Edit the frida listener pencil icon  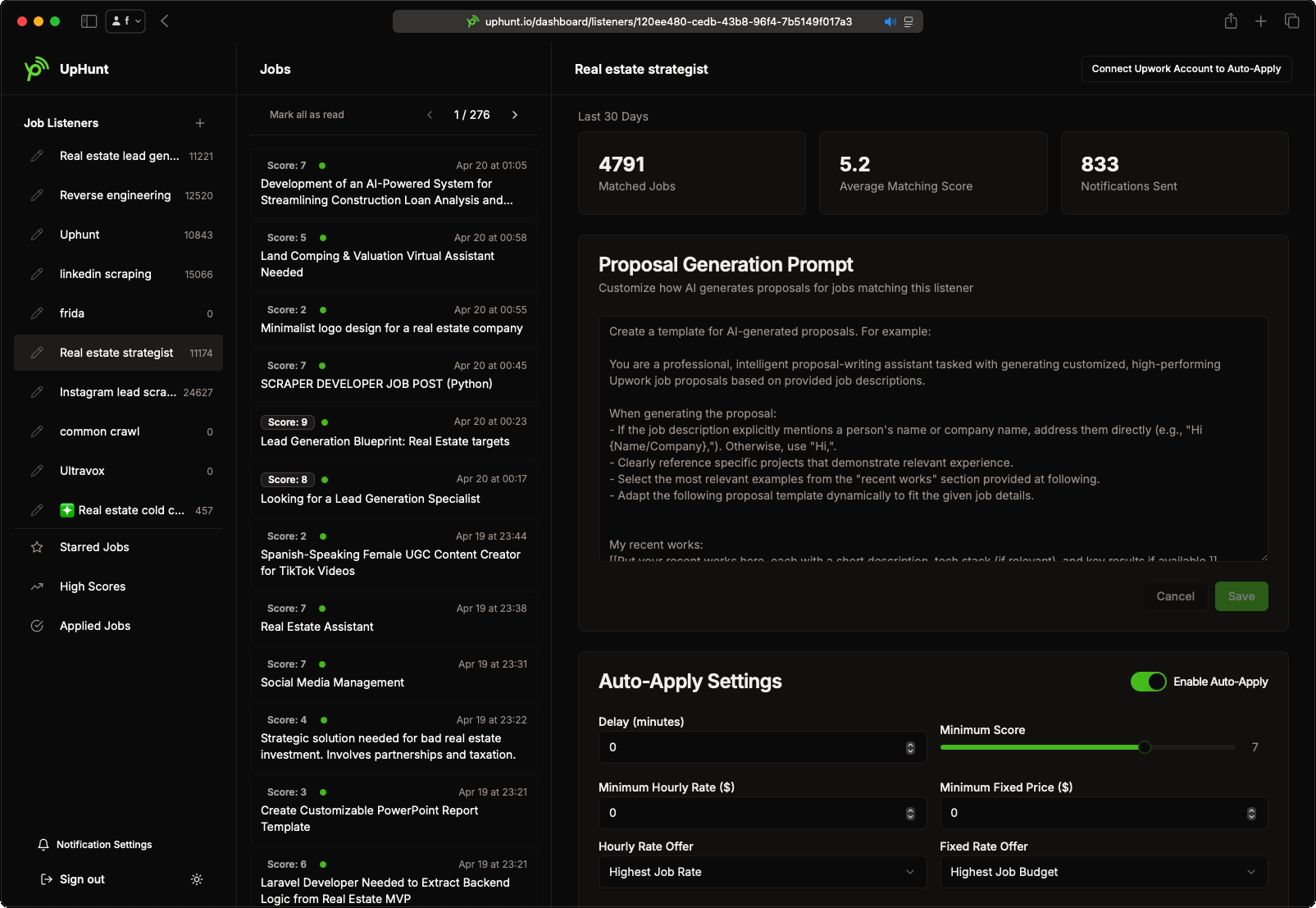(37, 313)
